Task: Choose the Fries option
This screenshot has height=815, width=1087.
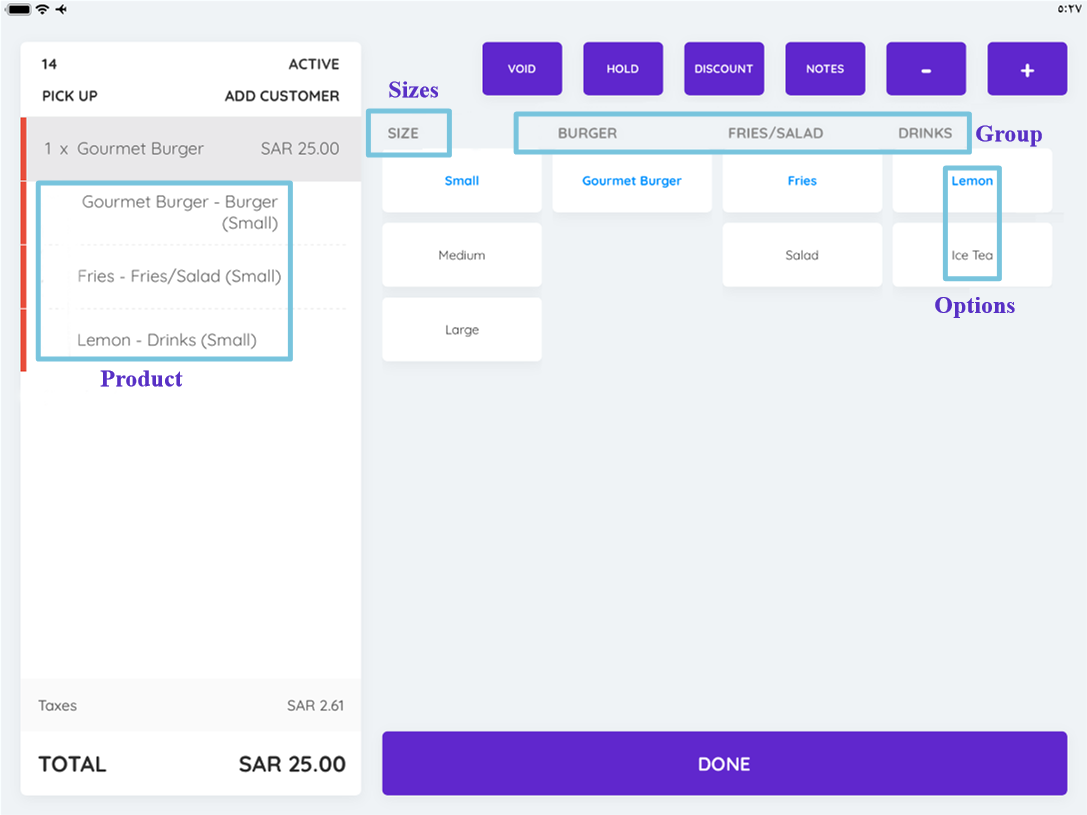Action: [802, 181]
